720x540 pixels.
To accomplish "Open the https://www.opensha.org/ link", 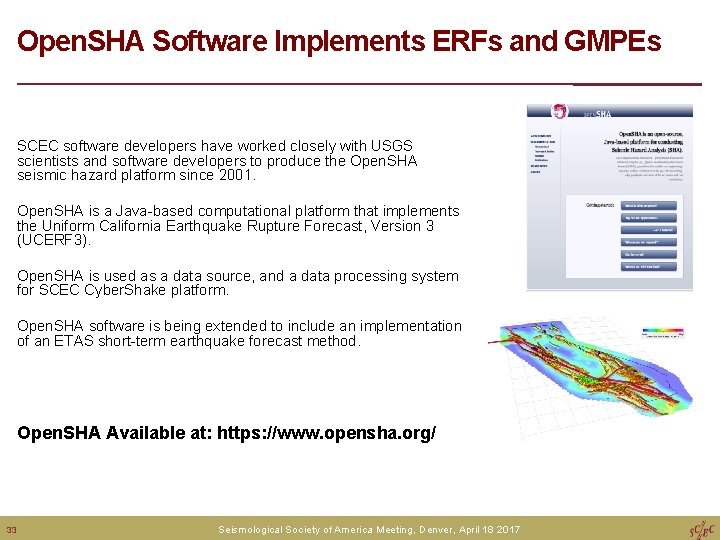I will pos(326,433).
